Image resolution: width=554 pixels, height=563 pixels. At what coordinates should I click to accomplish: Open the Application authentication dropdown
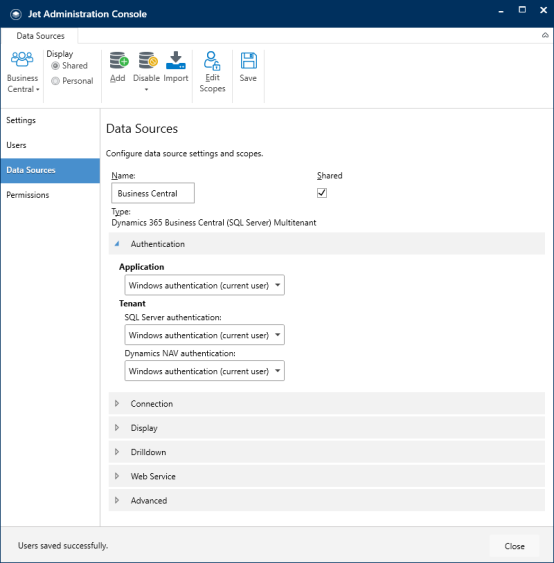(204, 285)
